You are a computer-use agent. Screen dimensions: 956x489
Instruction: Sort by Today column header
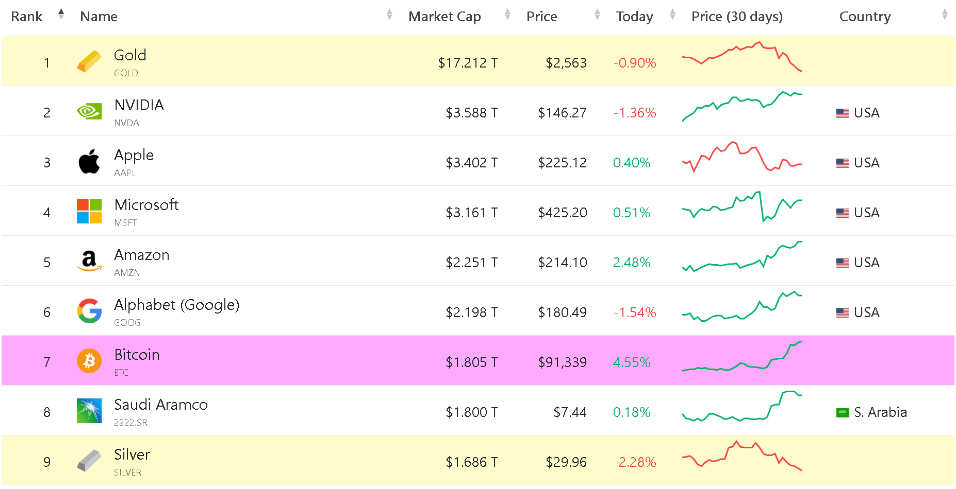(x=634, y=16)
